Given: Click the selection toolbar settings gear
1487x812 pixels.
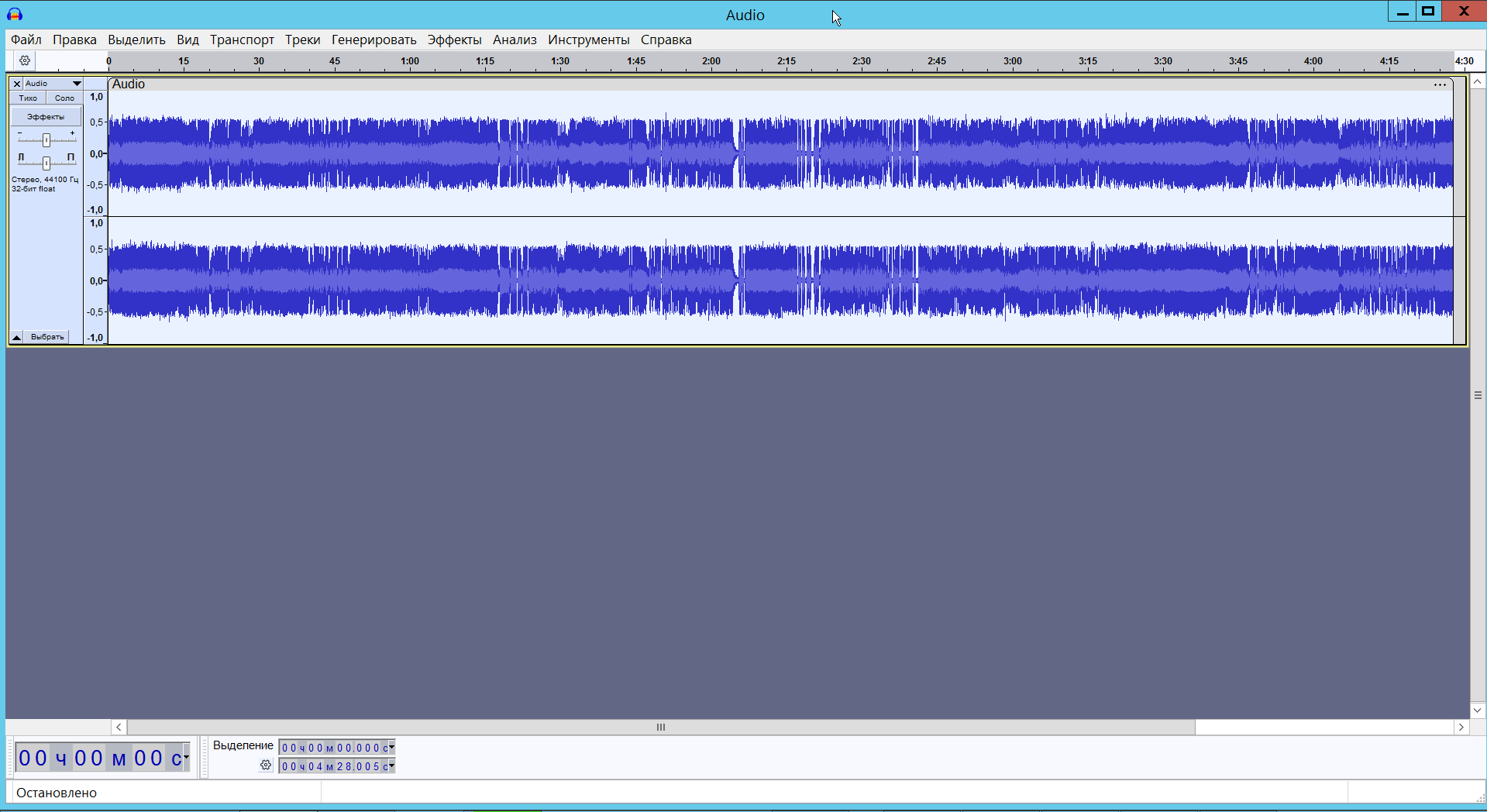Looking at the screenshot, I should (266, 766).
